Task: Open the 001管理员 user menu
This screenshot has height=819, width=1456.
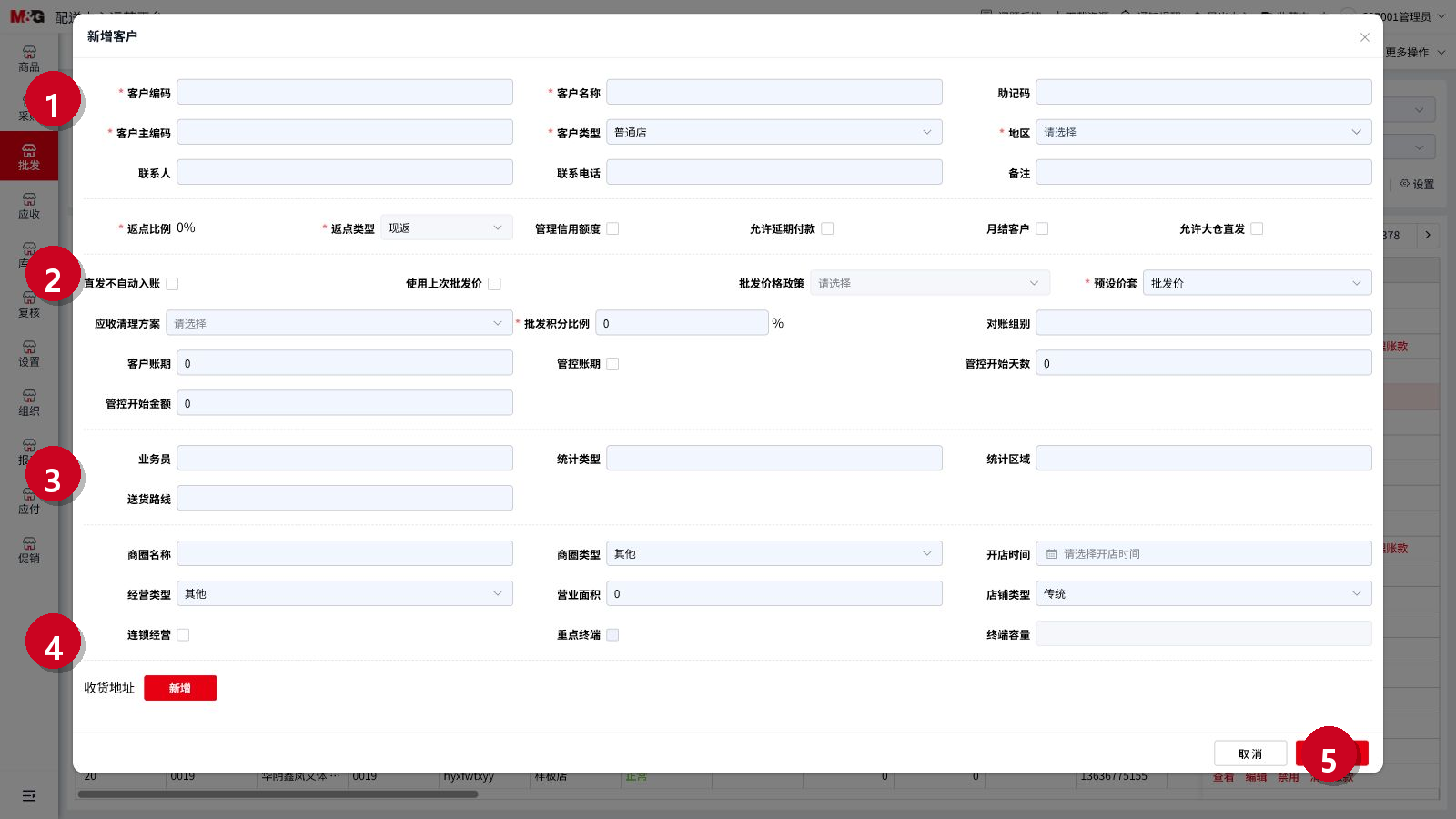Action: [x=1401, y=16]
